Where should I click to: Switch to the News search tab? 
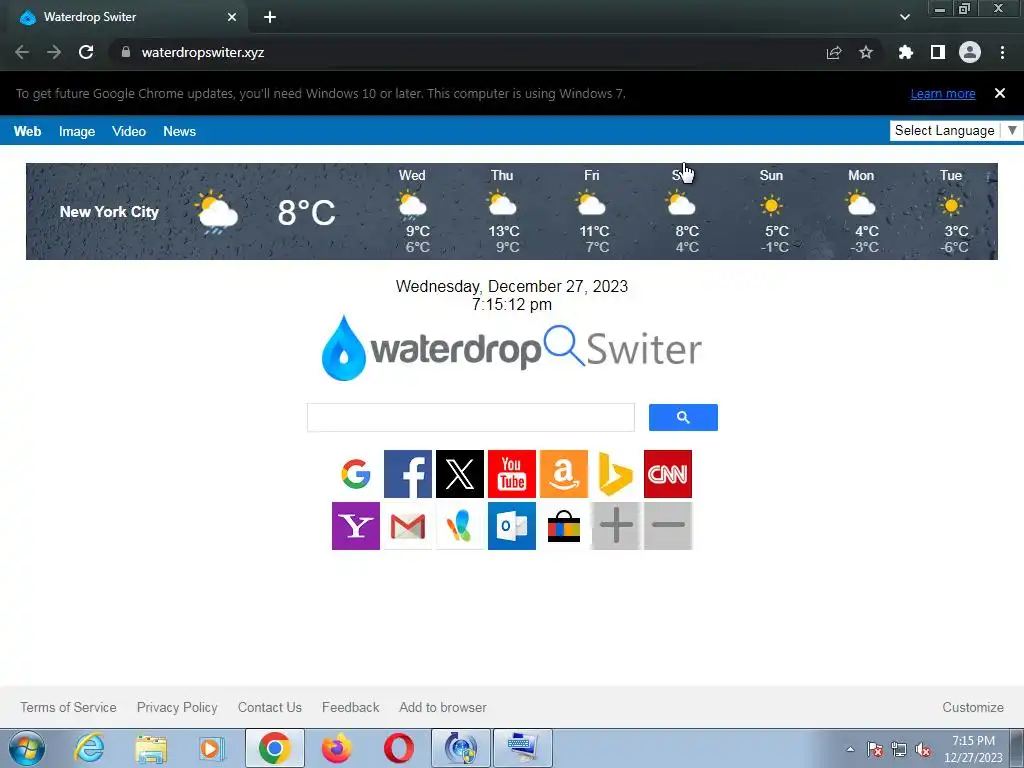pos(180,131)
